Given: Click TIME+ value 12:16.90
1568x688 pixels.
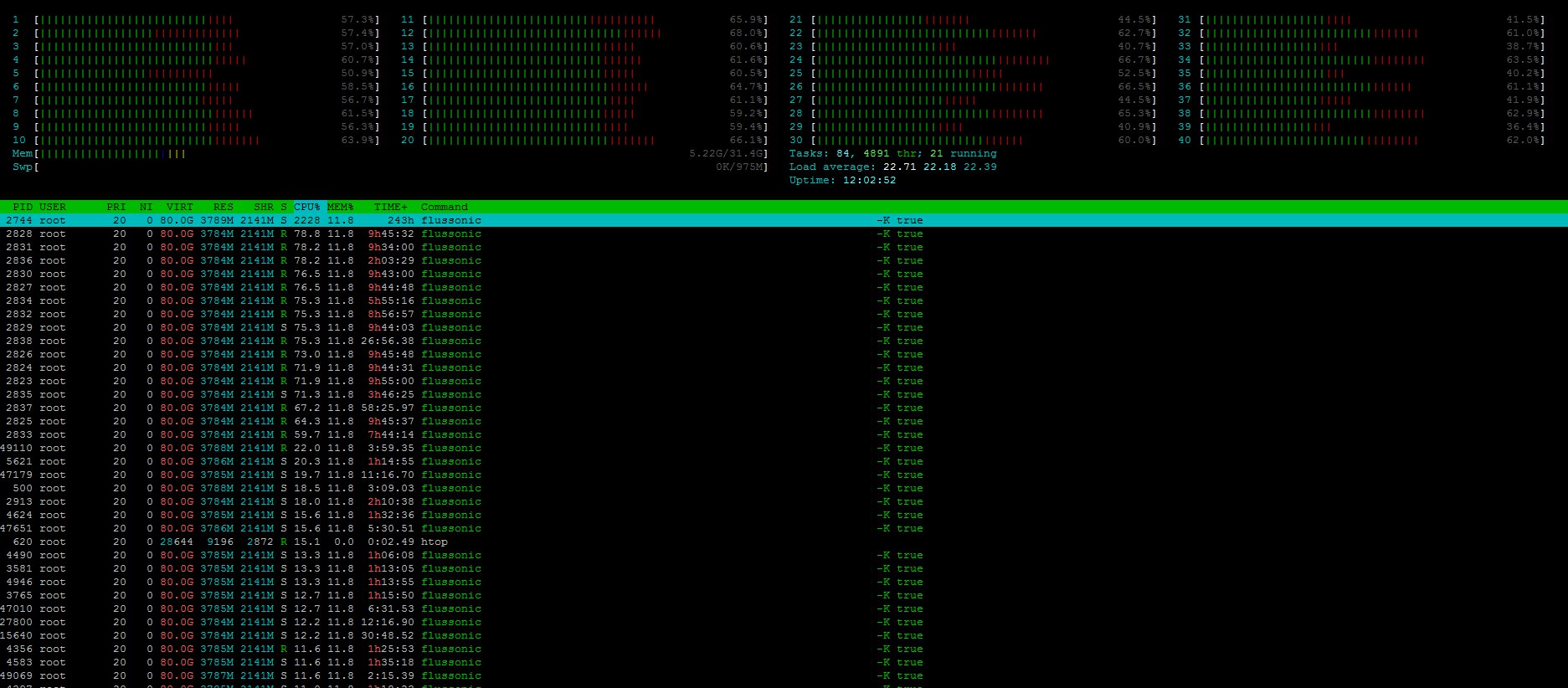Looking at the screenshot, I should 388,622.
